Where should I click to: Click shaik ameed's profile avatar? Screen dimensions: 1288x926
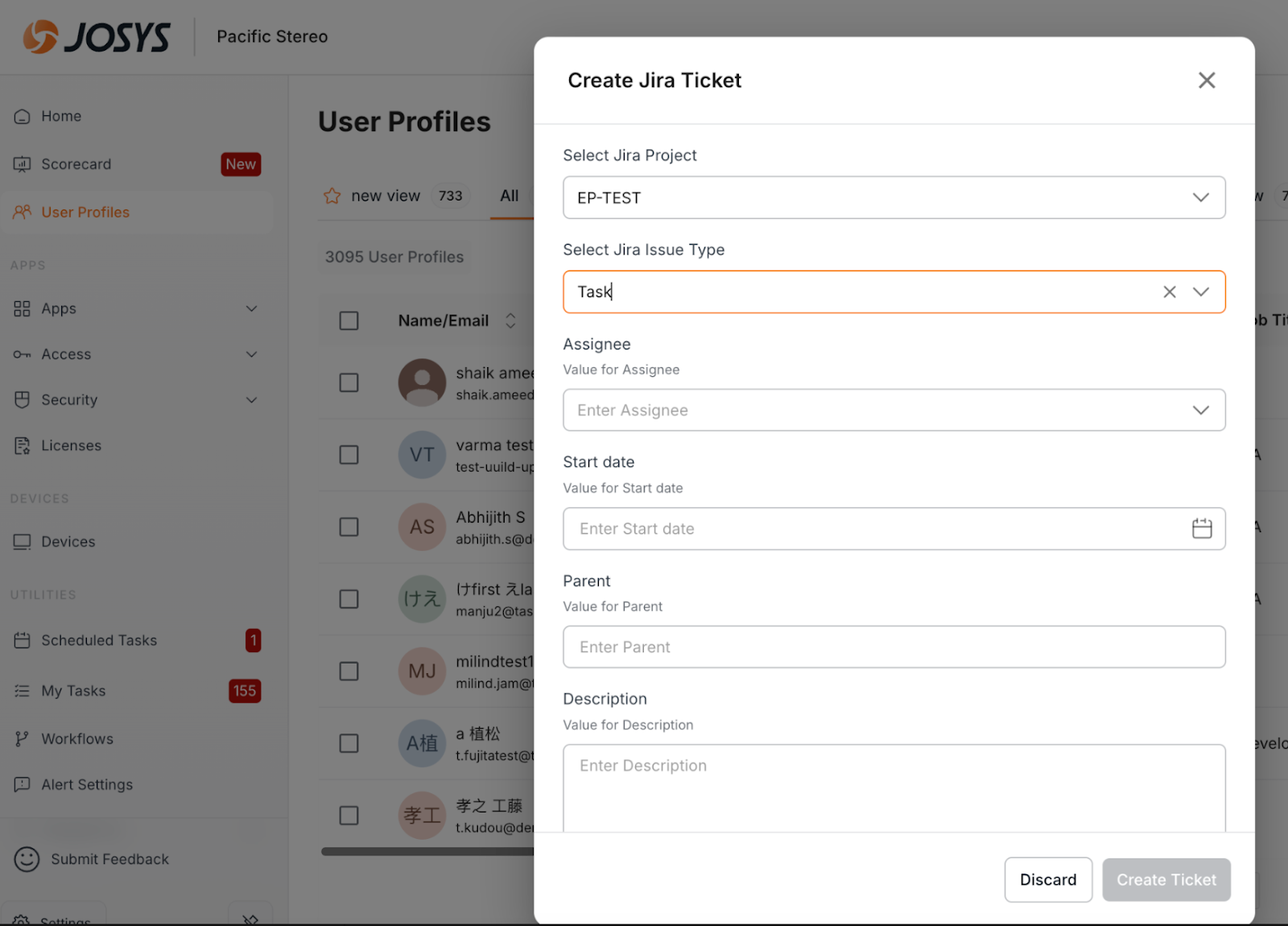422,382
